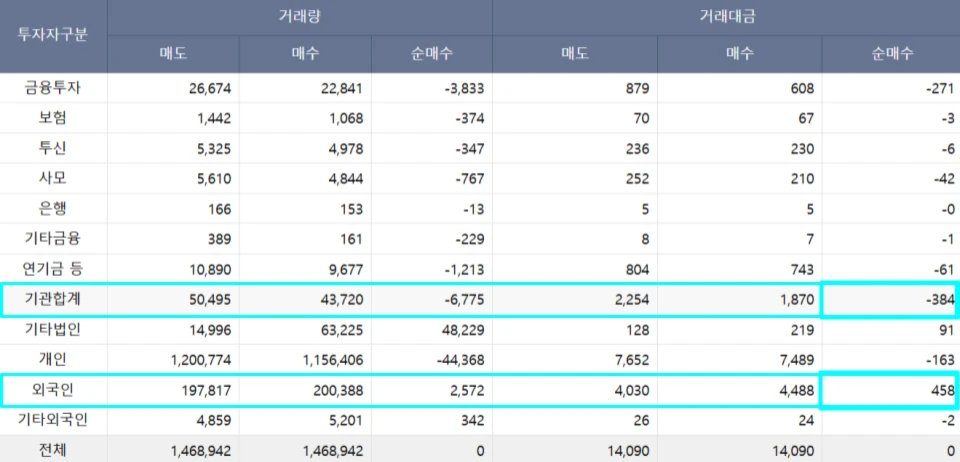Select the 거래량 group header
Screen dimensions: 960x462
[x=299, y=17]
